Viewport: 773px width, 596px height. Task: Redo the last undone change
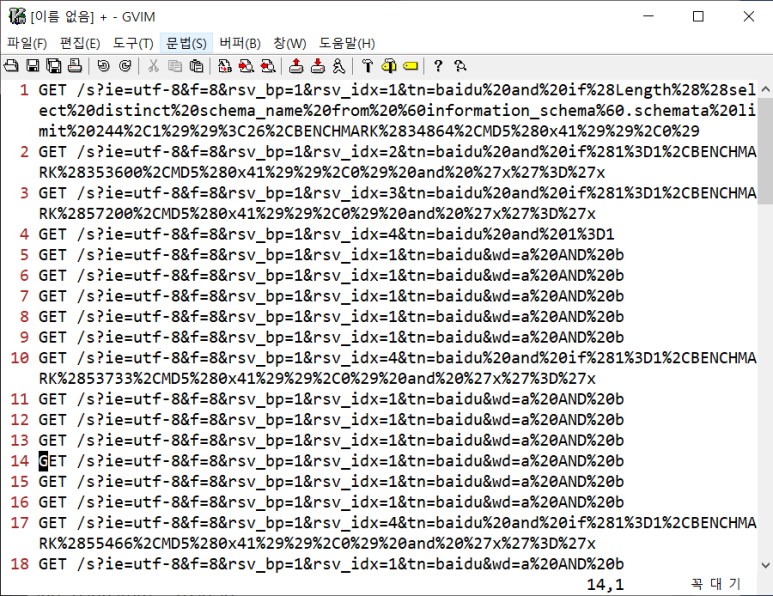(x=125, y=66)
